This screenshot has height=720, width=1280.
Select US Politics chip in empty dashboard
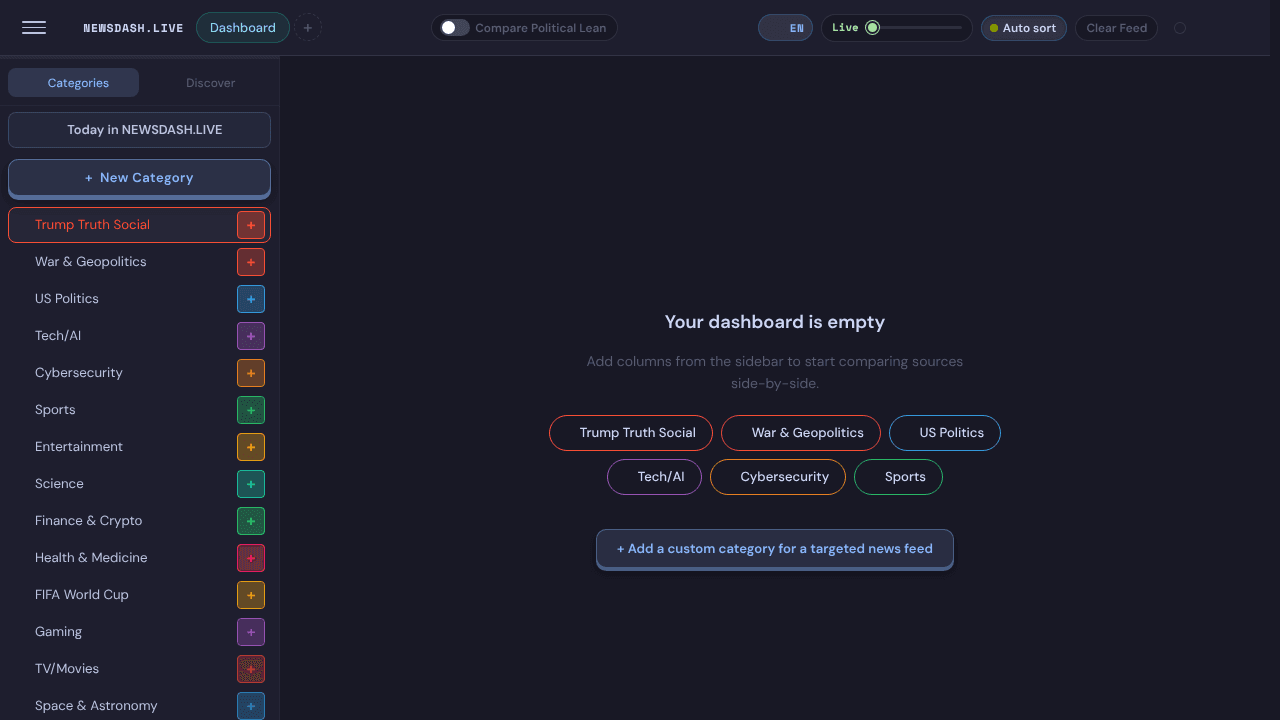click(x=945, y=433)
